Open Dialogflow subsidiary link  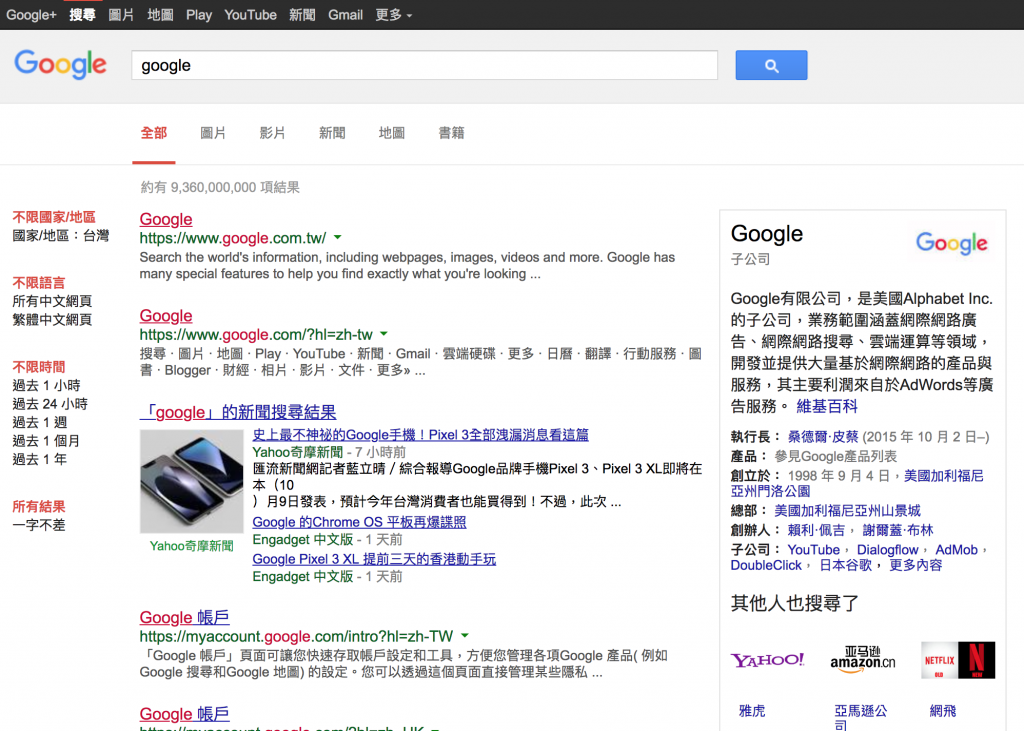[x=888, y=550]
